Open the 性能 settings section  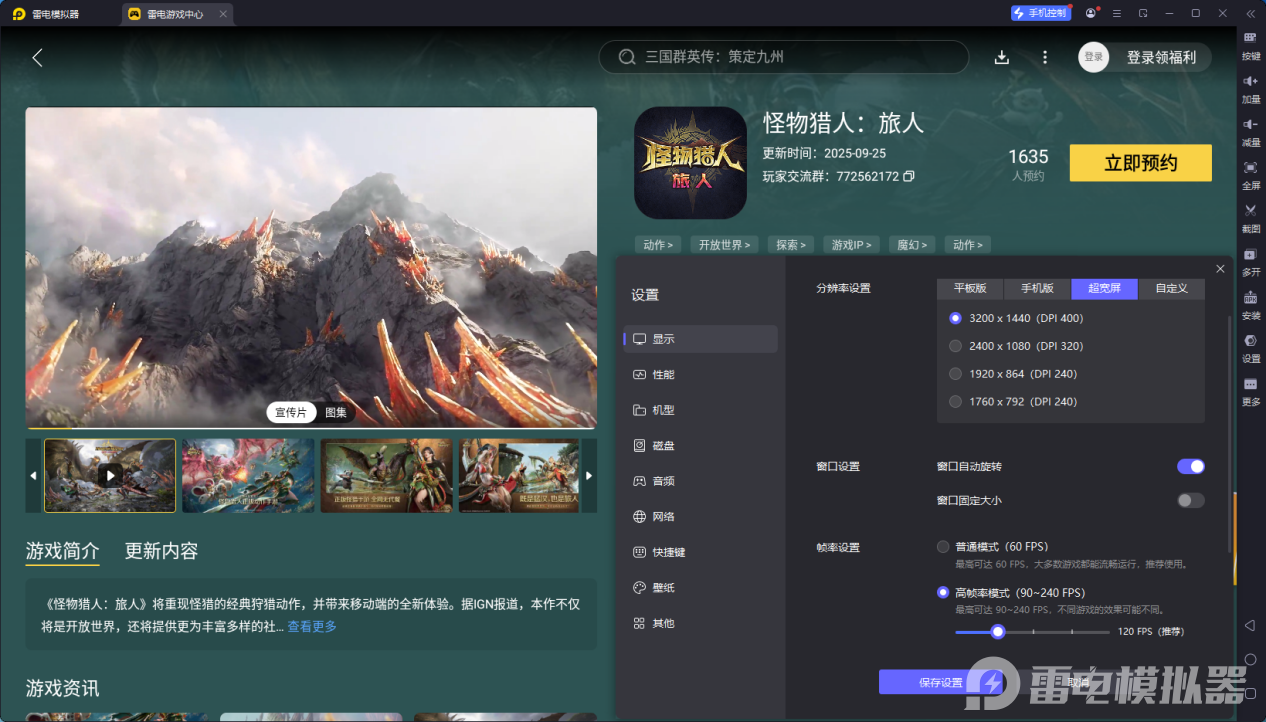[x=663, y=374]
